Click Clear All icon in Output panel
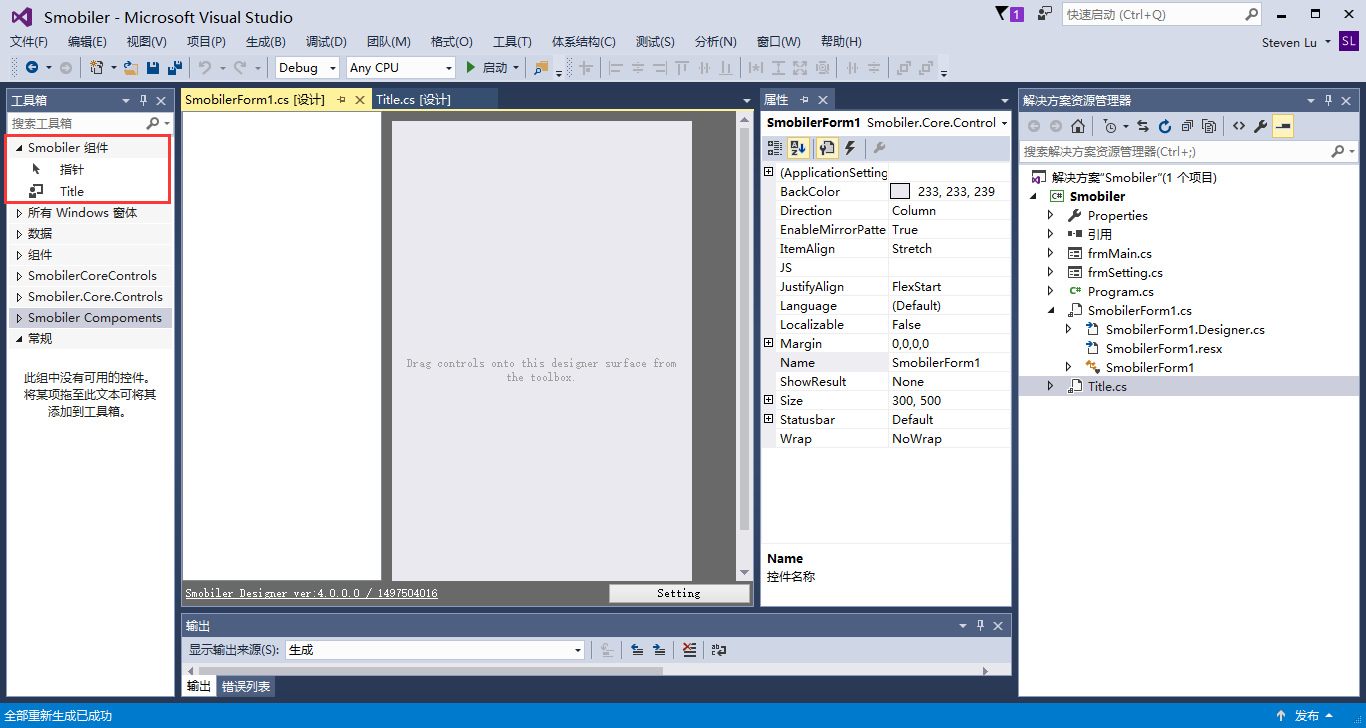 pyautogui.click(x=689, y=650)
